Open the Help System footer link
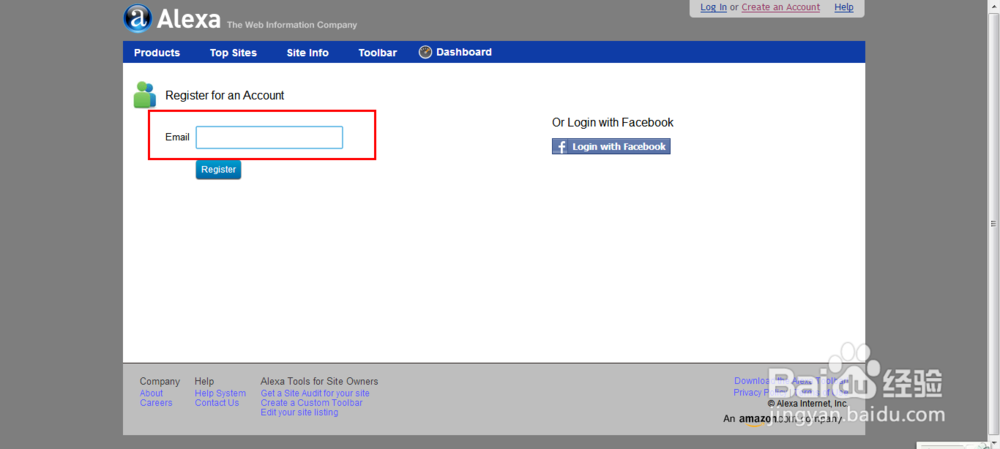 (220, 394)
